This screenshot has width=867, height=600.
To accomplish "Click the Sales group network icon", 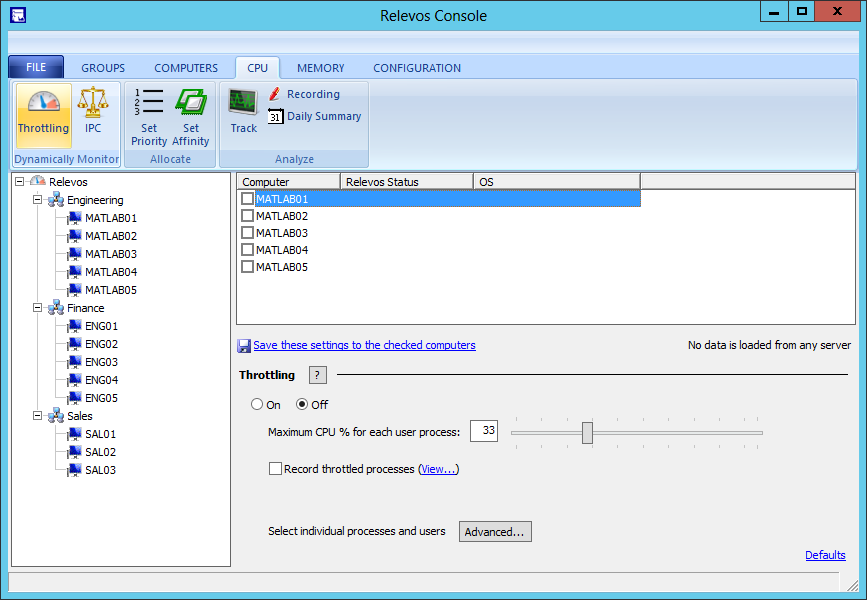I will pyautogui.click(x=56, y=416).
